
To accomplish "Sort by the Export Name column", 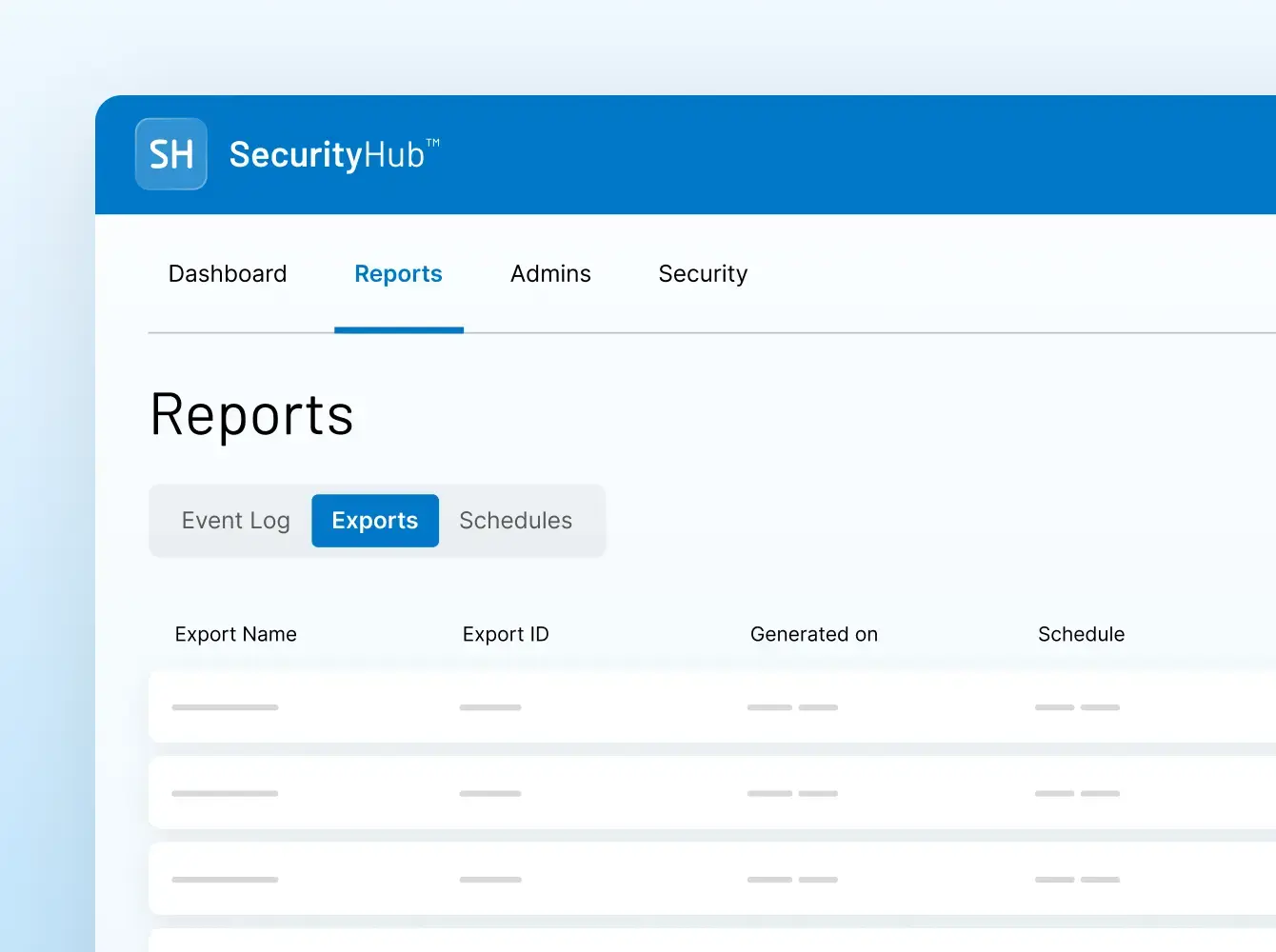I will pos(235,634).
